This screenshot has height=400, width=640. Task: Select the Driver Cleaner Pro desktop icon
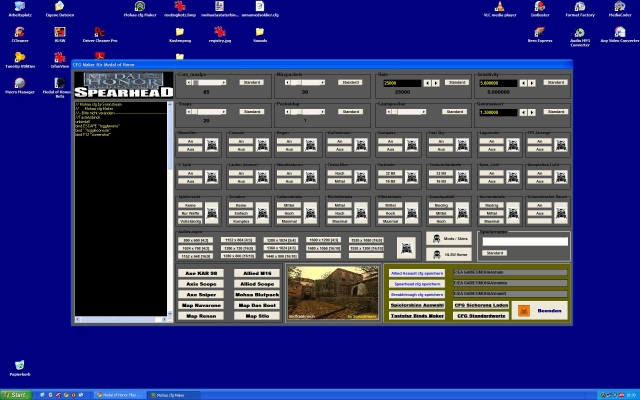pos(100,35)
